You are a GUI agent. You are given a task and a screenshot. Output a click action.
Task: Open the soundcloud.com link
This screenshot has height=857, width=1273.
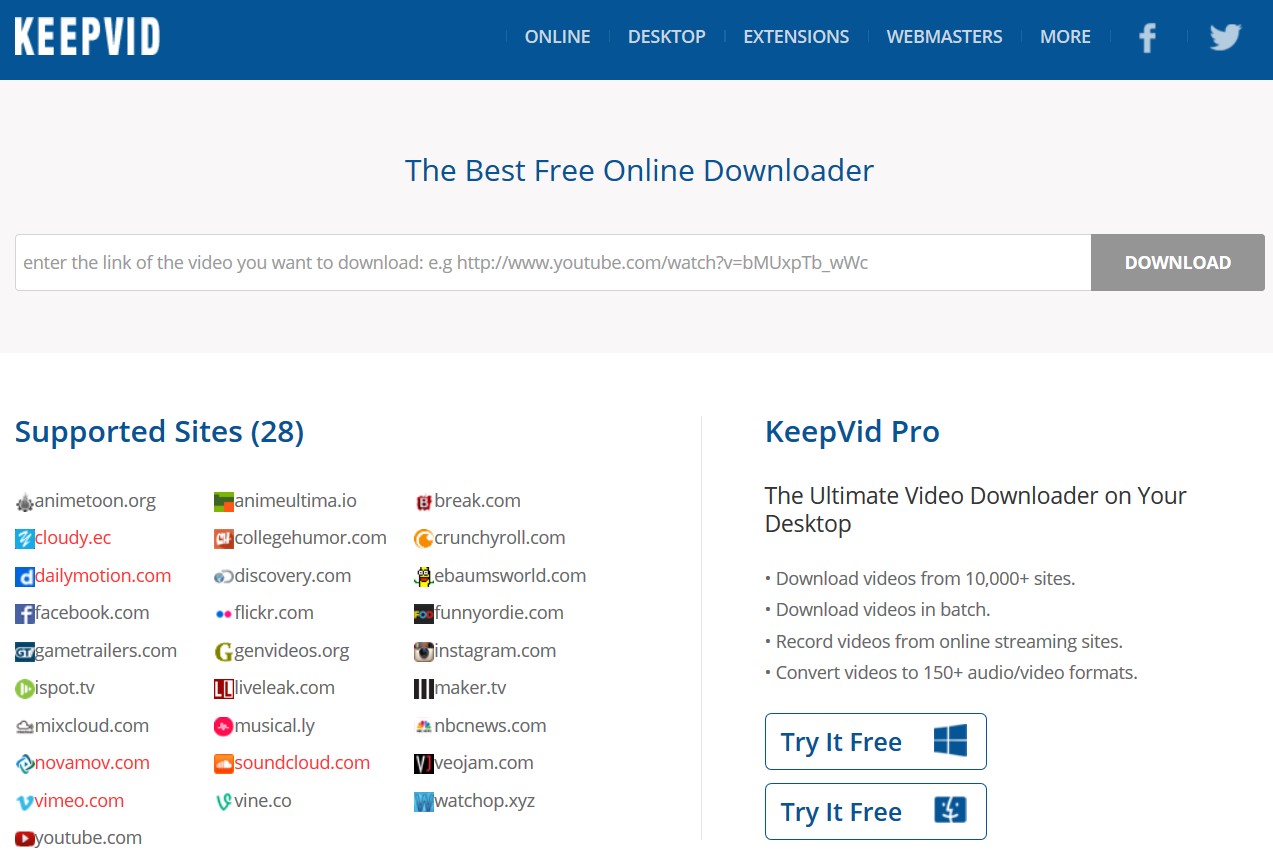coord(302,763)
